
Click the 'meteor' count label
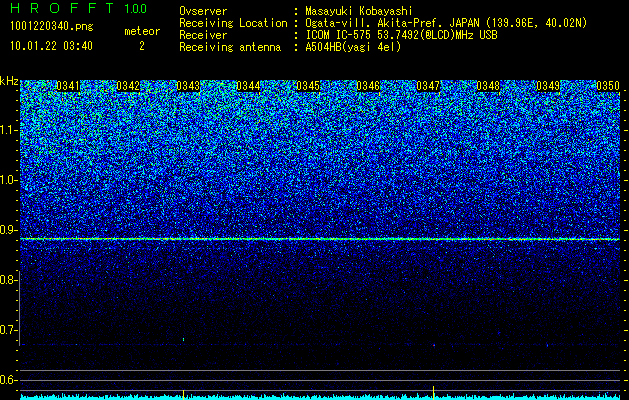(142, 31)
